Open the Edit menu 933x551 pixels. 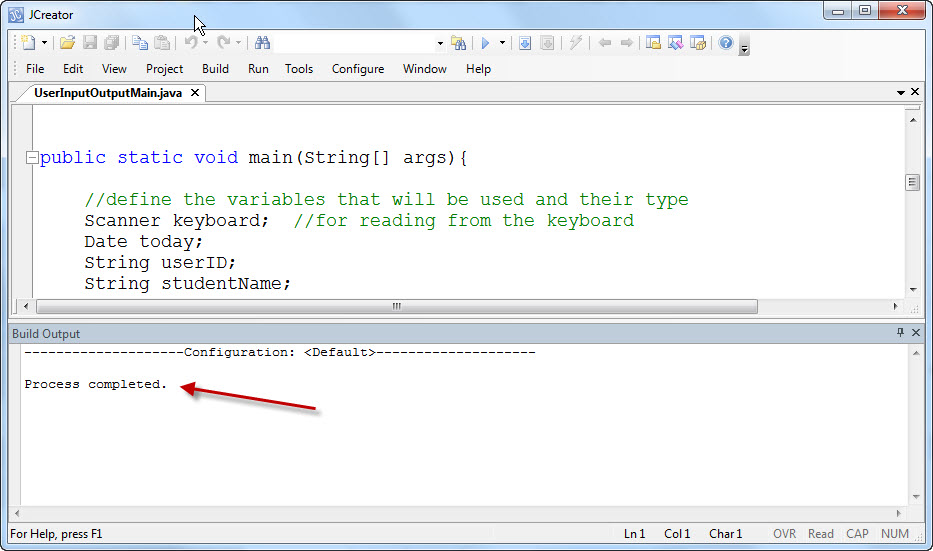pyautogui.click(x=73, y=69)
